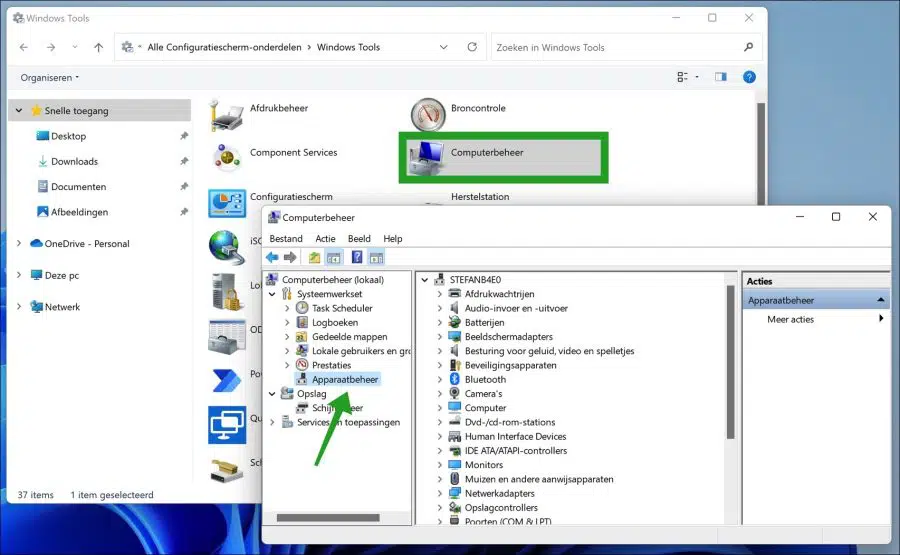
Task: Click the Show/Hide action pane toolbar icon
Action: coord(377,258)
